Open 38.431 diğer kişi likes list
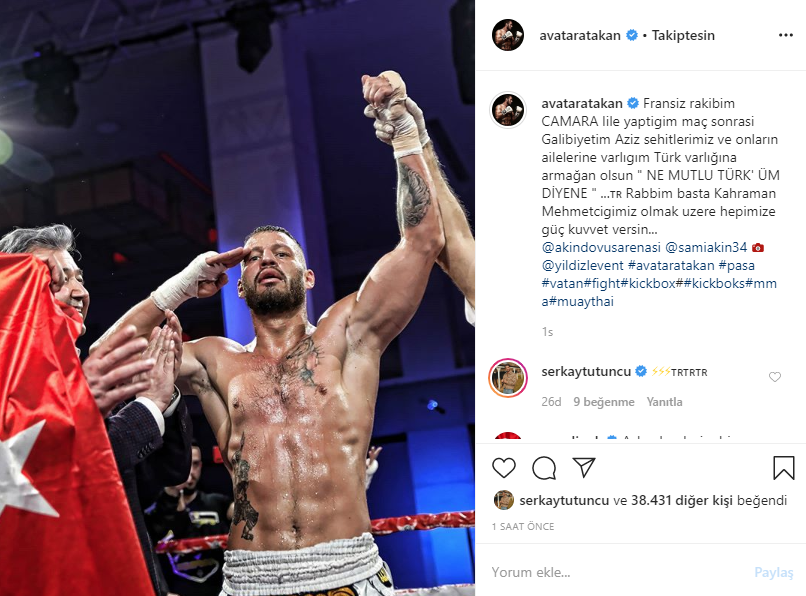Screen dimensions: 806x596 [x=682, y=500]
